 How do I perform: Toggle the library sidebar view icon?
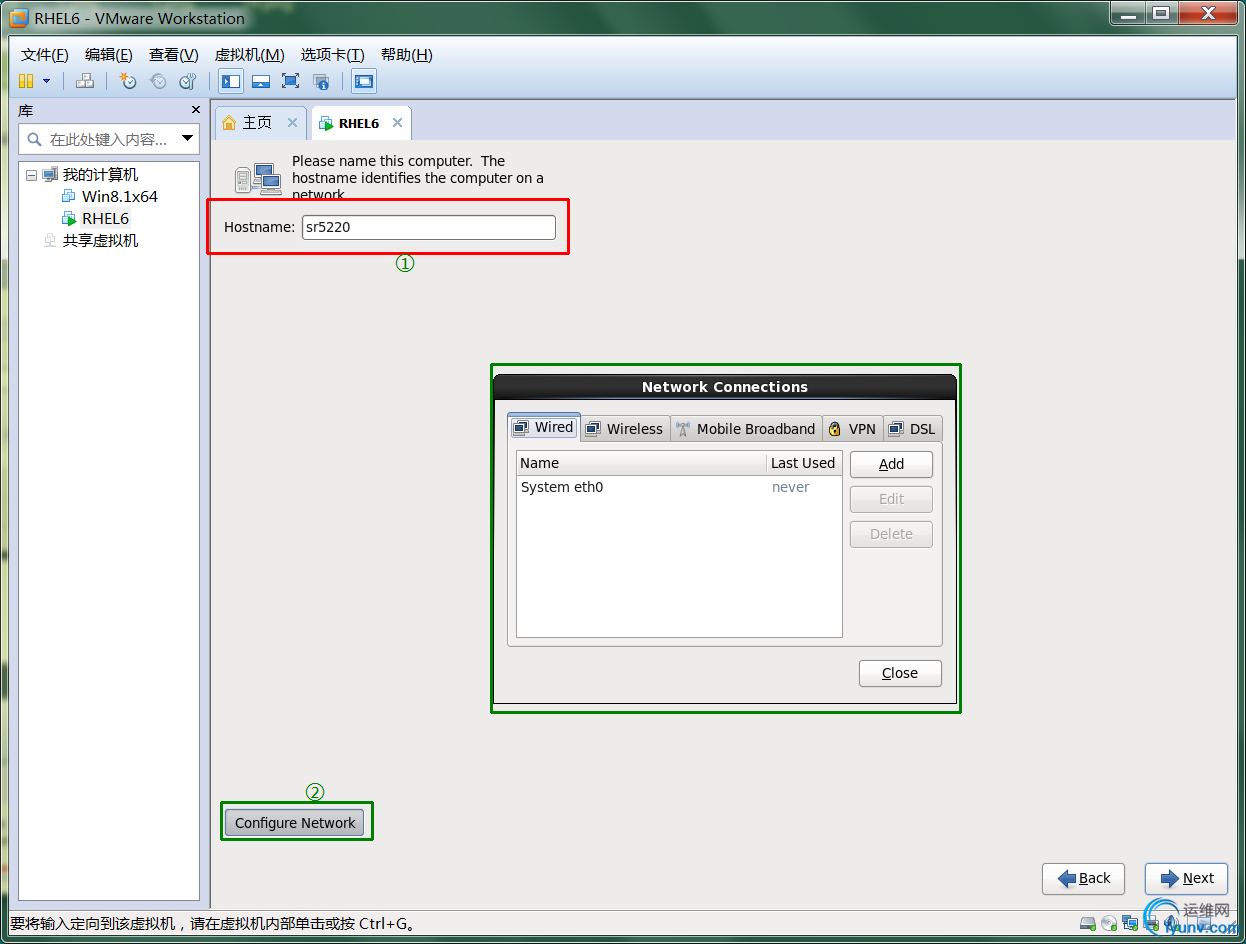tap(231, 81)
